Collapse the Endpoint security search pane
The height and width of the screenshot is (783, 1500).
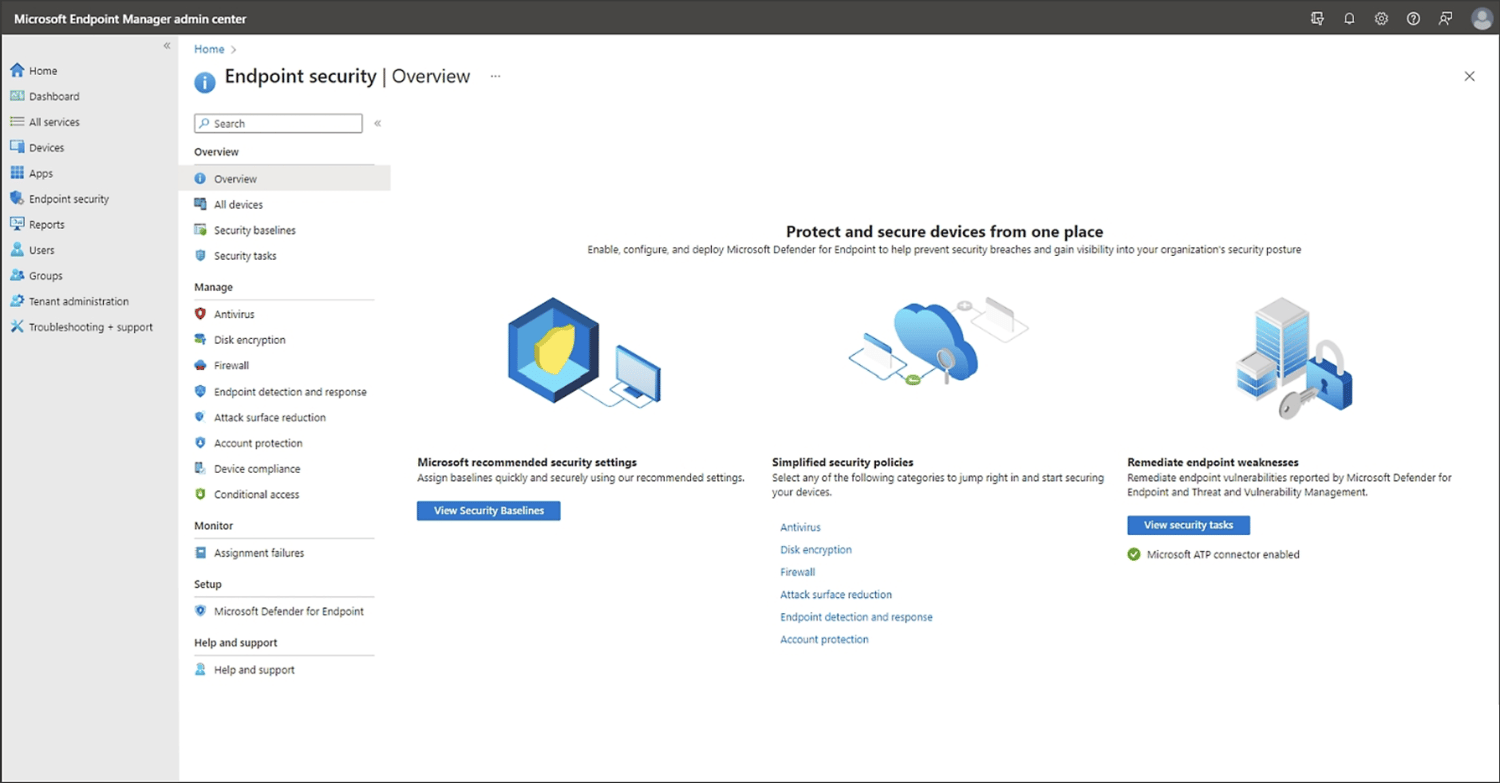[x=377, y=123]
